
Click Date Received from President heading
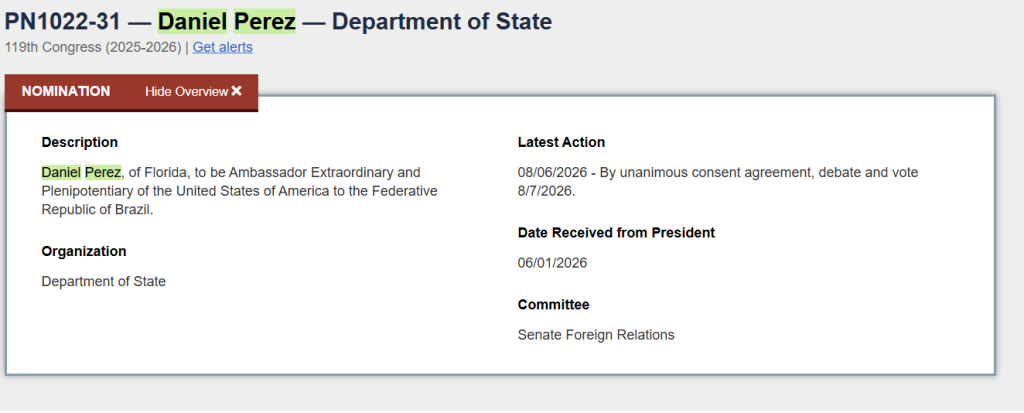pos(616,233)
